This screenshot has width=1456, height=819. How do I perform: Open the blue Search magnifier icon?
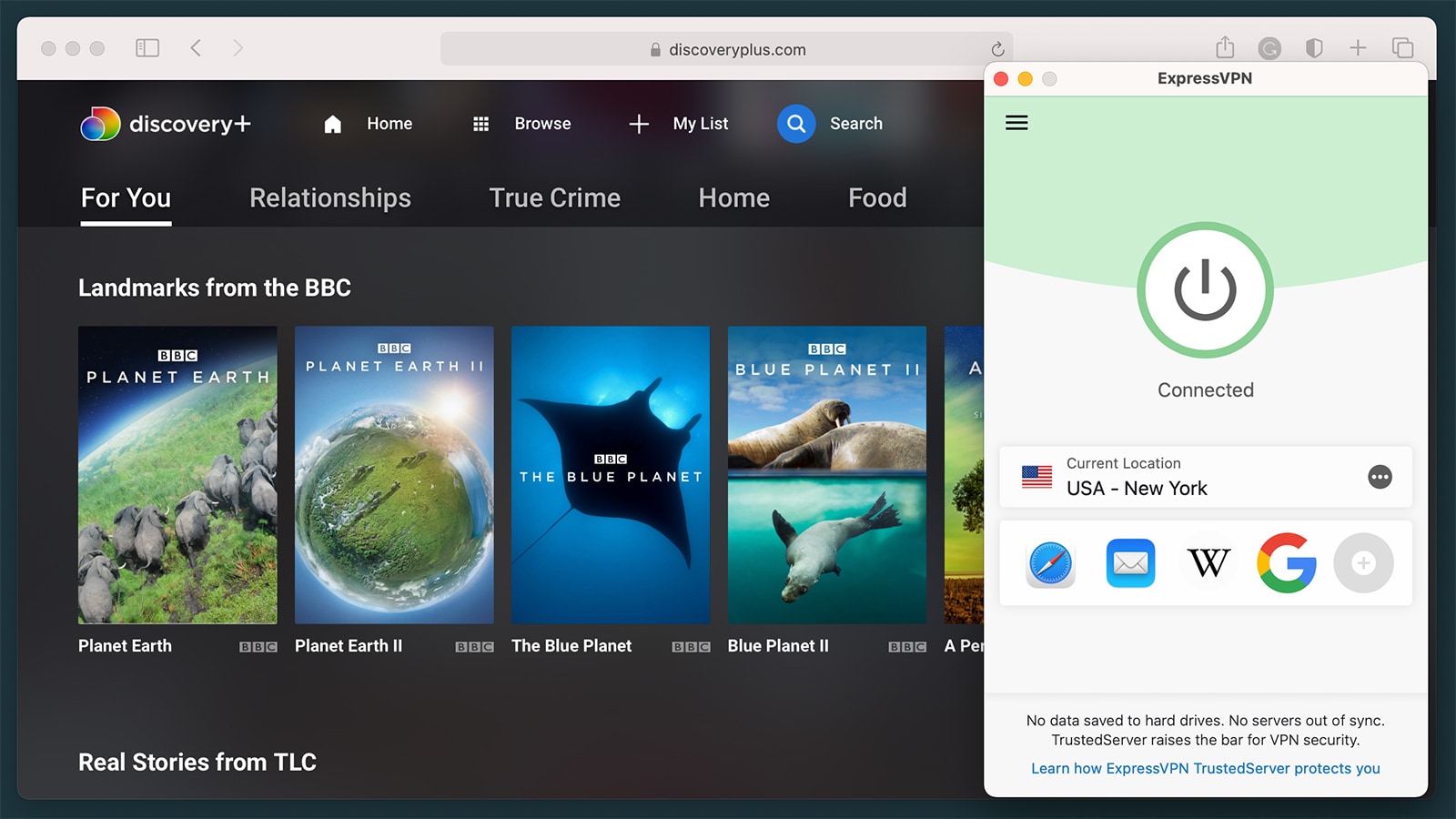(796, 124)
